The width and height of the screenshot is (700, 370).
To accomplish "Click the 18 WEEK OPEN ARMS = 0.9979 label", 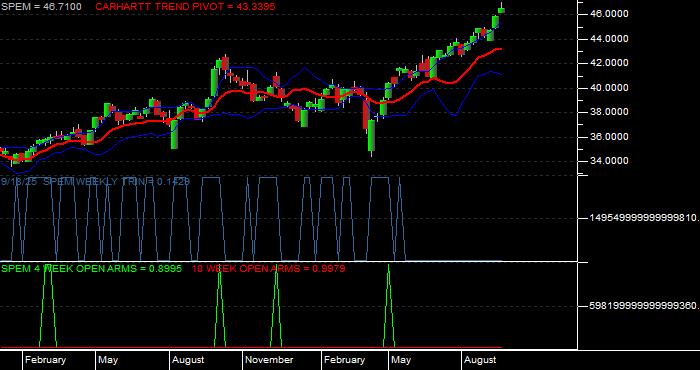I will [x=268, y=269].
